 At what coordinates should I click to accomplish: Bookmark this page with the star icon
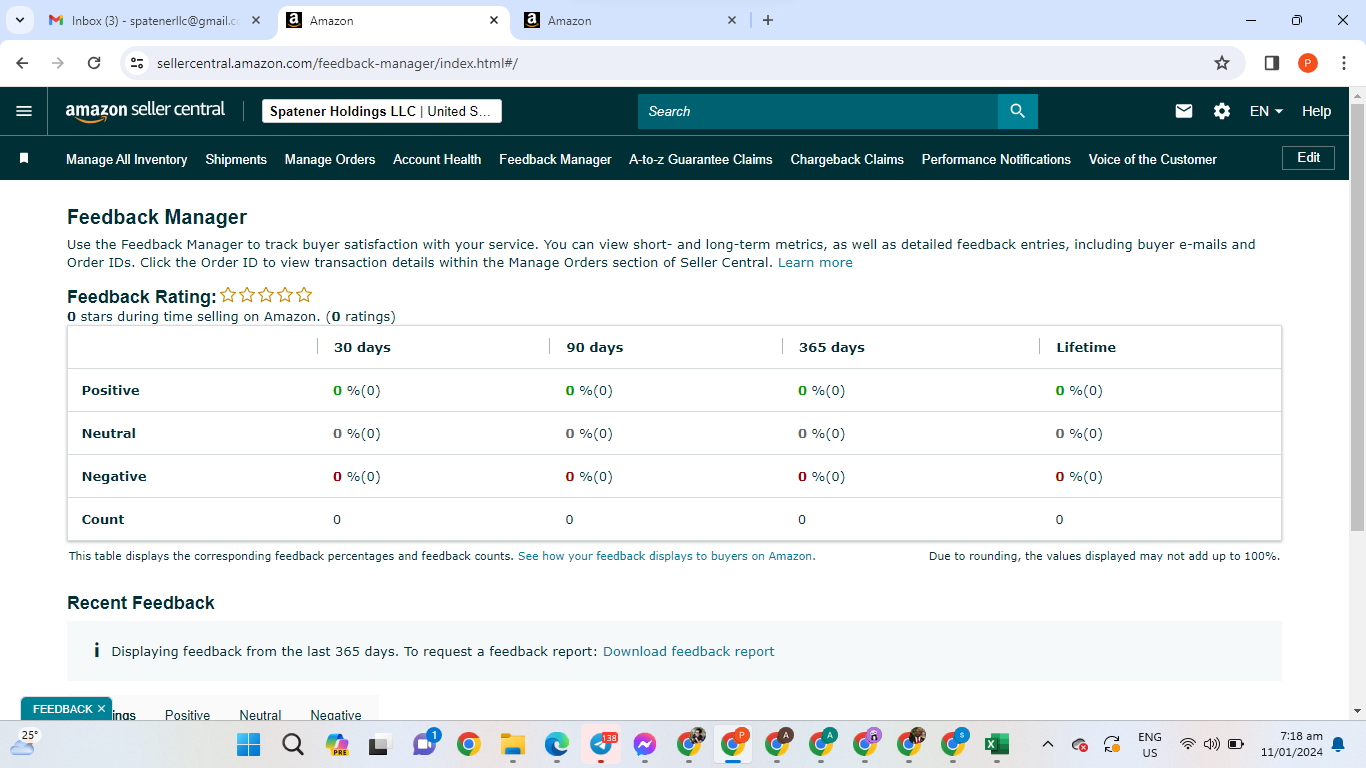(x=1222, y=63)
